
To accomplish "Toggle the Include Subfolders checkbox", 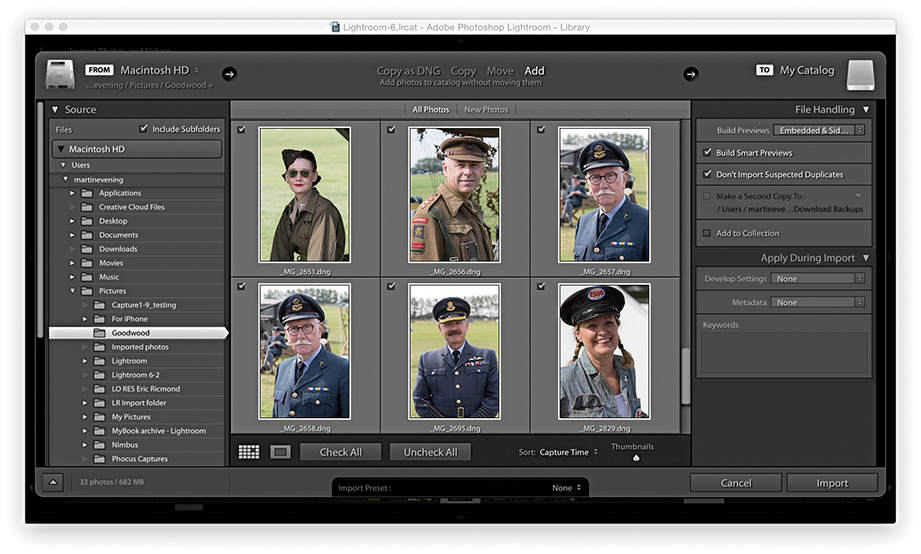I will pyautogui.click(x=144, y=129).
